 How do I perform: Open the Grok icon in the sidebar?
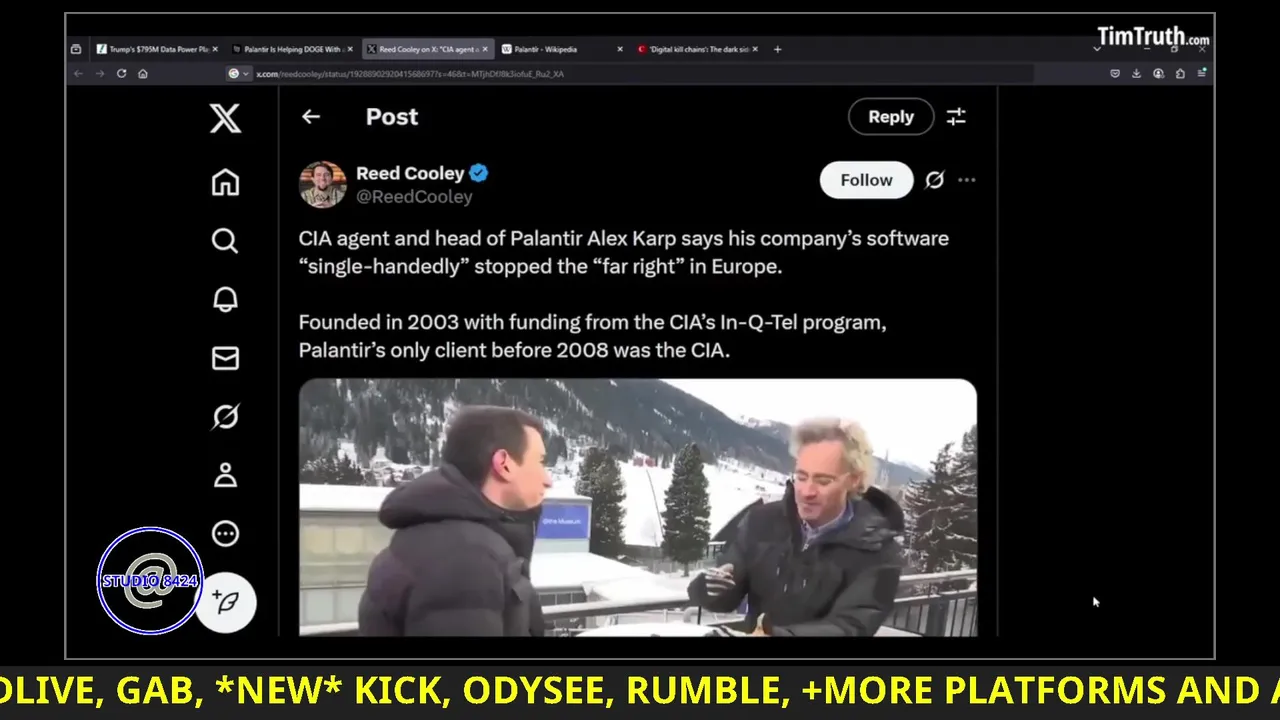click(225, 416)
